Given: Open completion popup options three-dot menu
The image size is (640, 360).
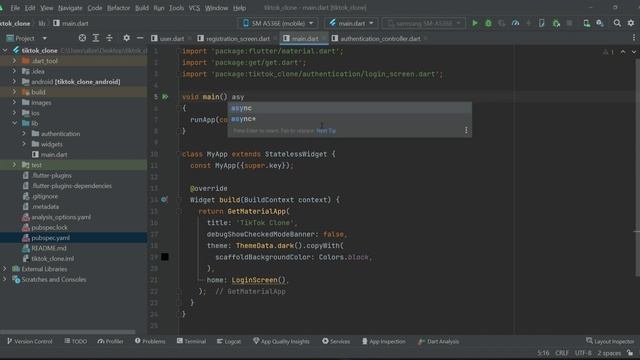Looking at the screenshot, I should tap(466, 130).
